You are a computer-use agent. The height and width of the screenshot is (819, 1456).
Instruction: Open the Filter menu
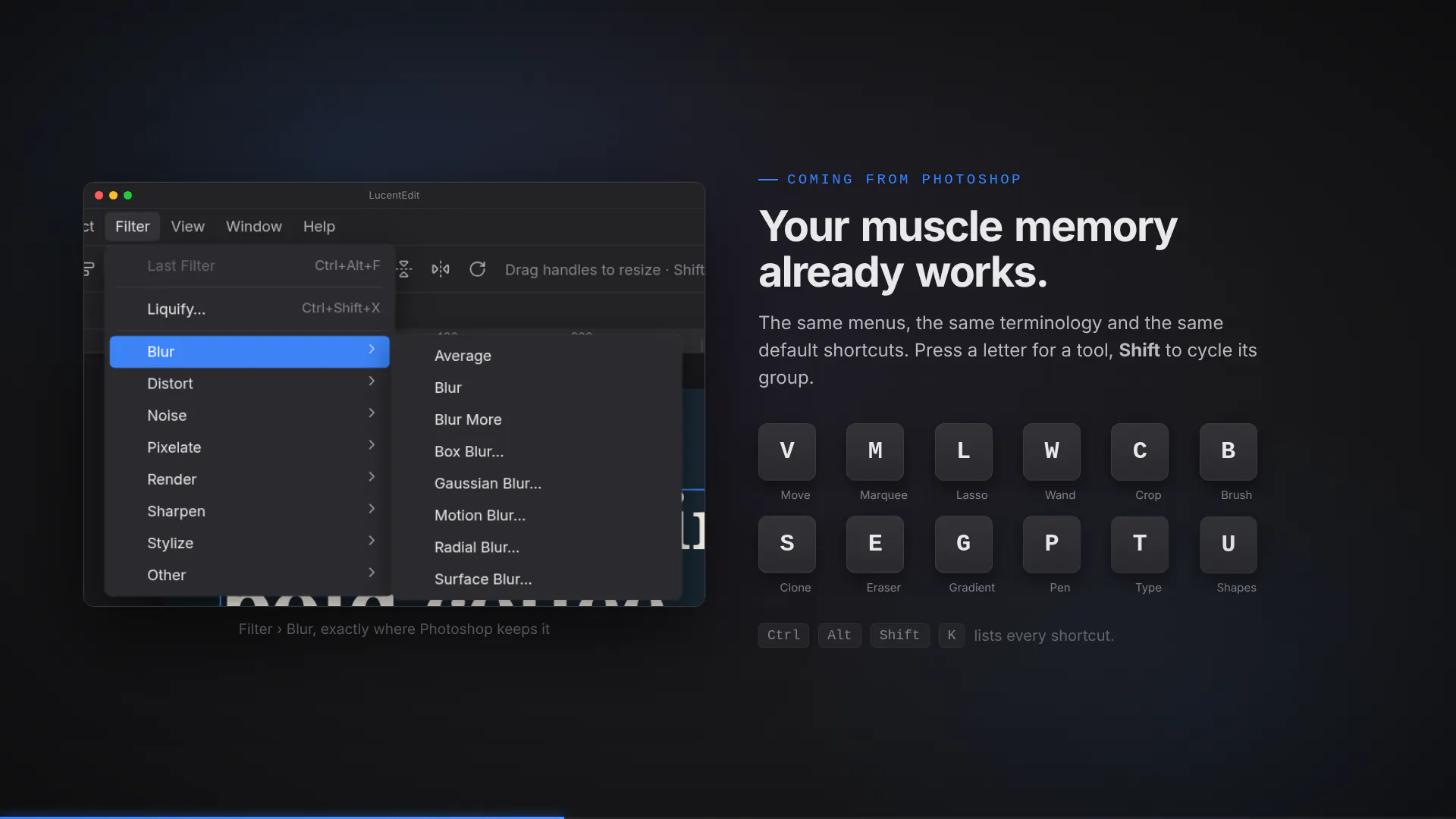click(x=133, y=227)
